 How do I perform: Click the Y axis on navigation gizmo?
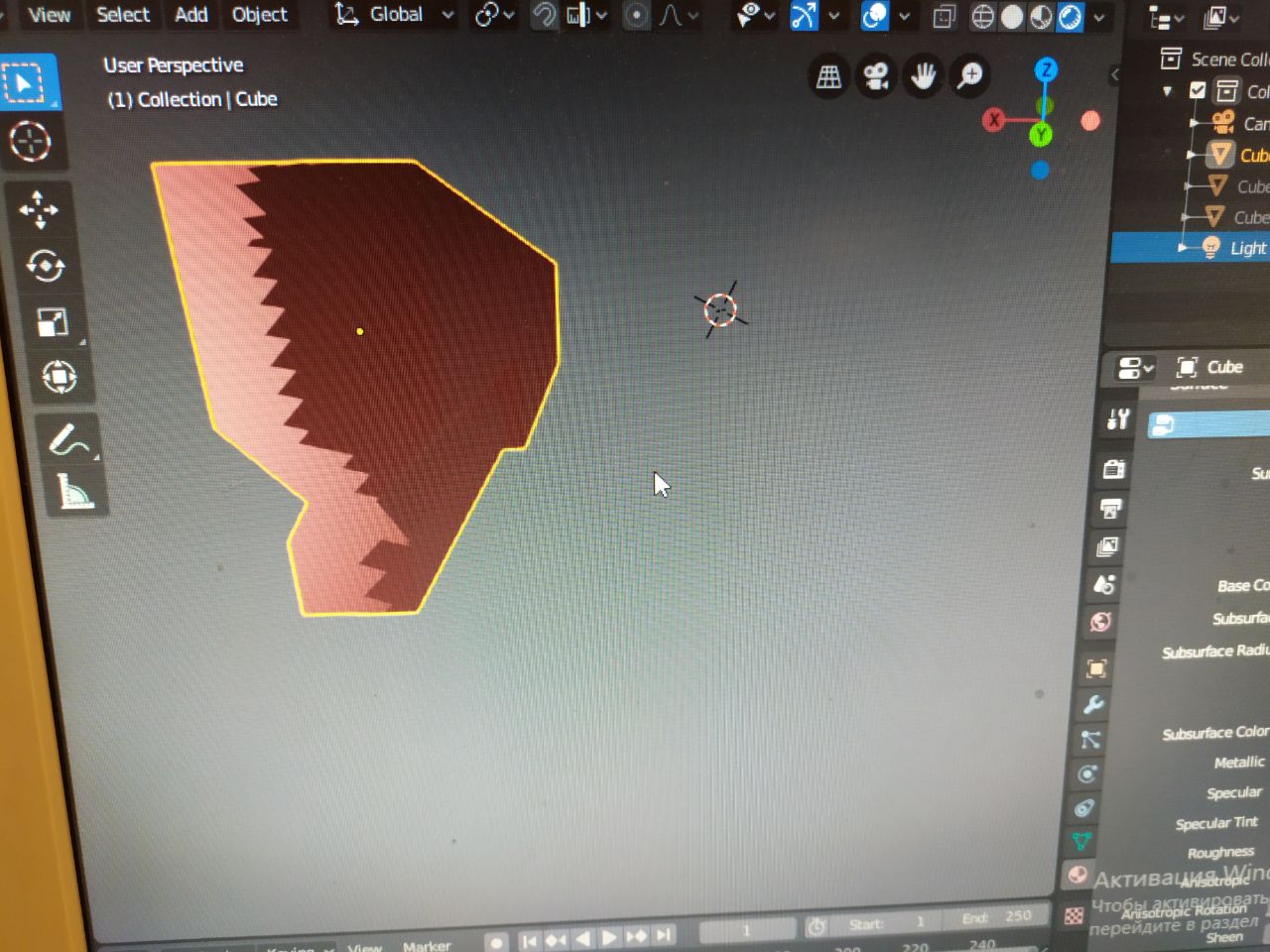click(1040, 134)
